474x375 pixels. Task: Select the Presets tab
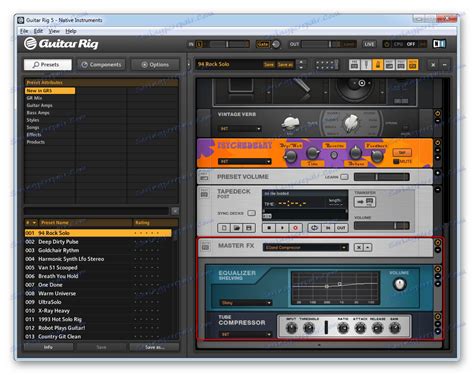[x=48, y=65]
